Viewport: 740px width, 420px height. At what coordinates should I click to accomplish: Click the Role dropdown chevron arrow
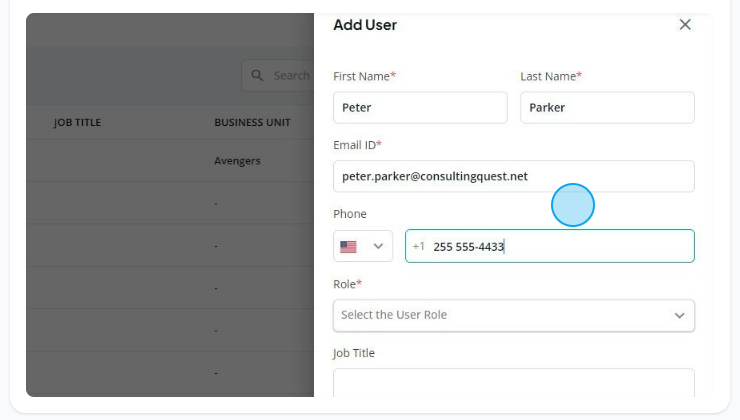point(679,315)
